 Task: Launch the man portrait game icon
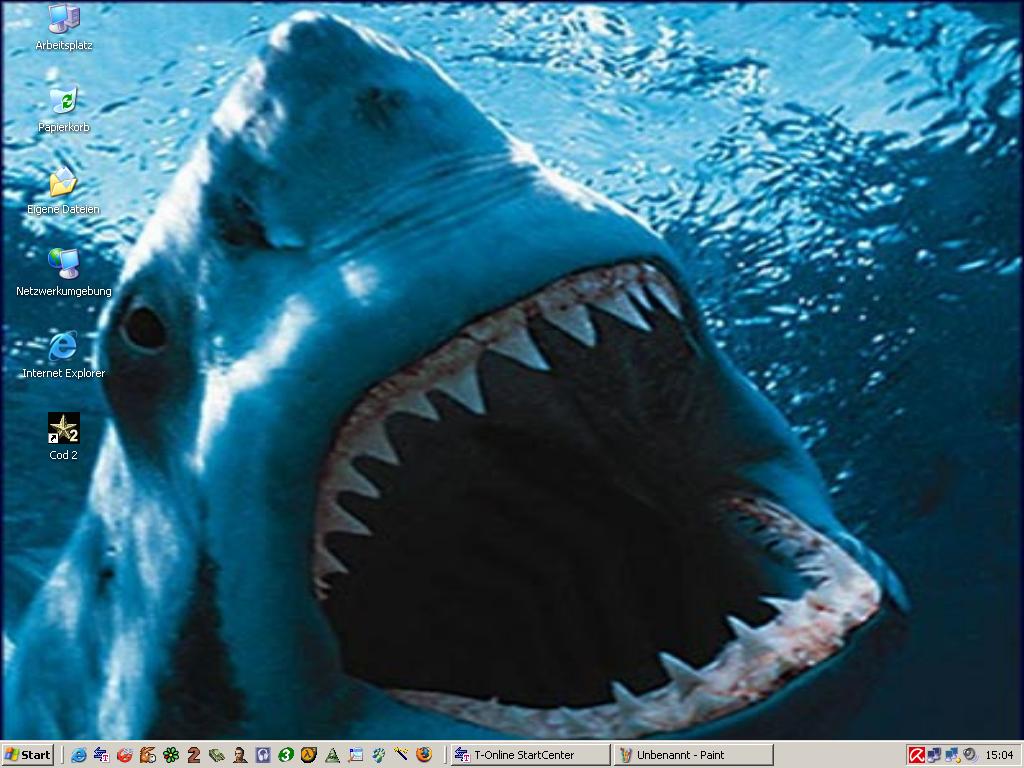[x=240, y=755]
